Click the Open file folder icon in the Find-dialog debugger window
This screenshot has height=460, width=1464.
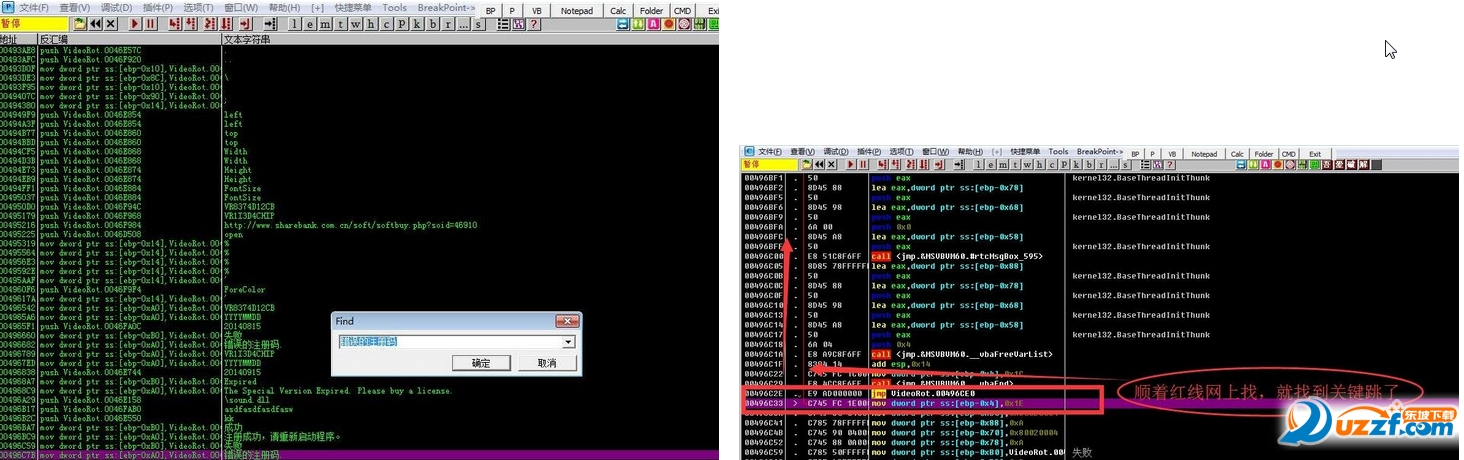point(78,24)
